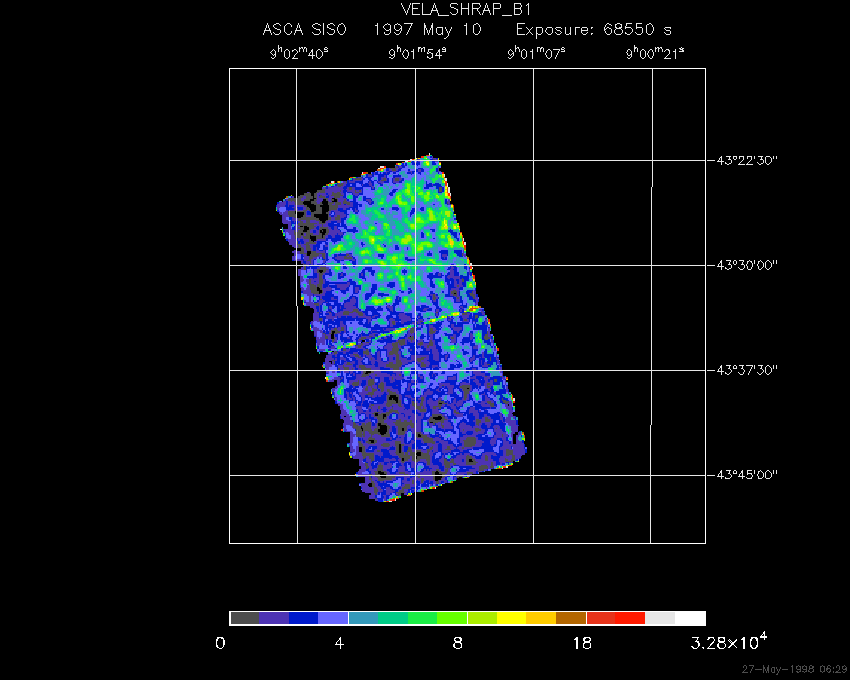Pick the white swatch at colorbar end
The height and width of the screenshot is (680, 850).
pos(690,618)
